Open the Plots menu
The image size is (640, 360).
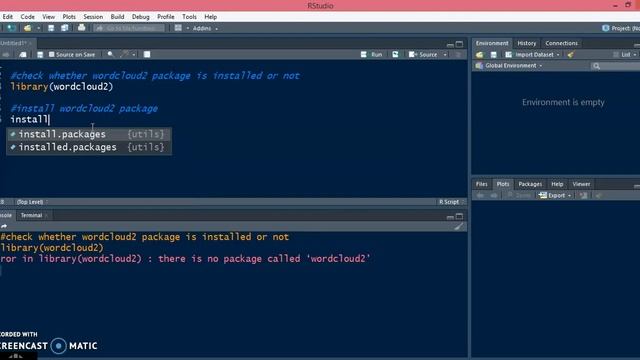69,17
